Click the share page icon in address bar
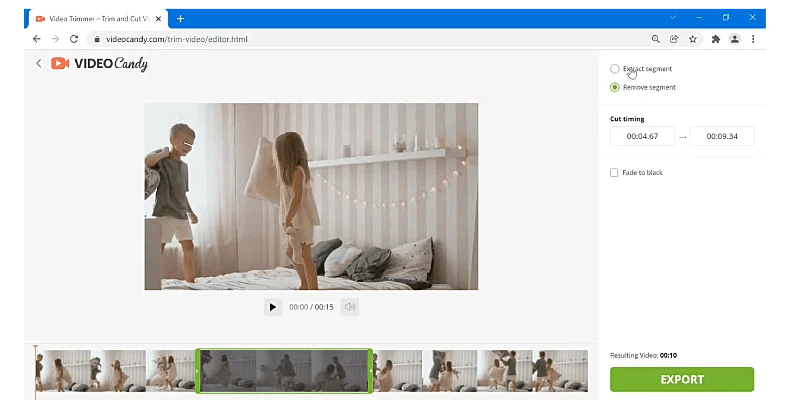The height and width of the screenshot is (400, 800). (x=674, y=39)
